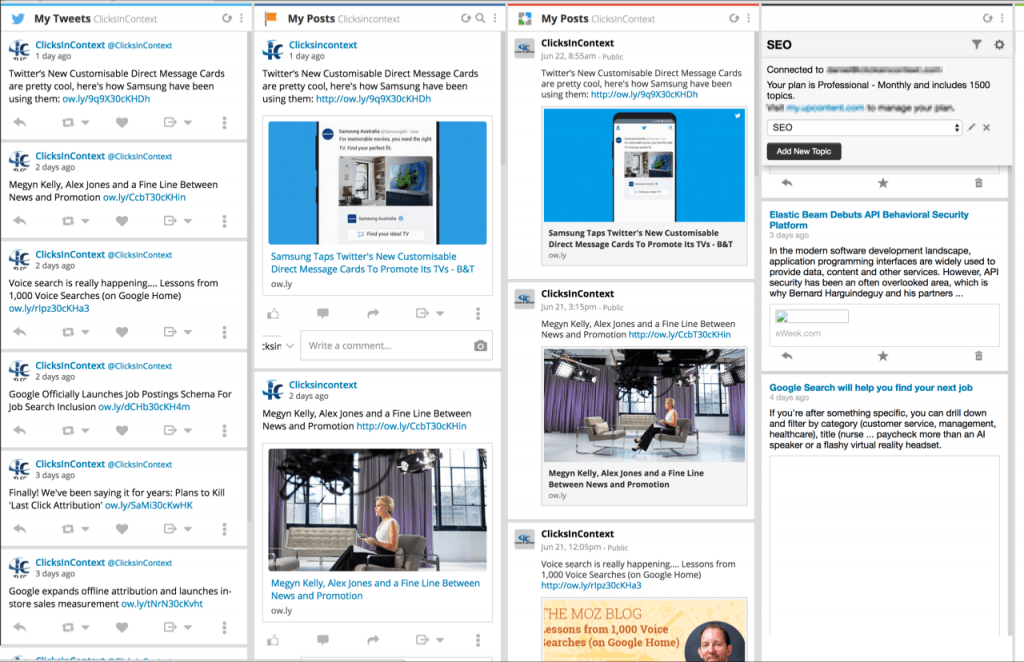Retweet the Samsung Direct Message Cards tweet
This screenshot has width=1024, height=662.
(67, 122)
